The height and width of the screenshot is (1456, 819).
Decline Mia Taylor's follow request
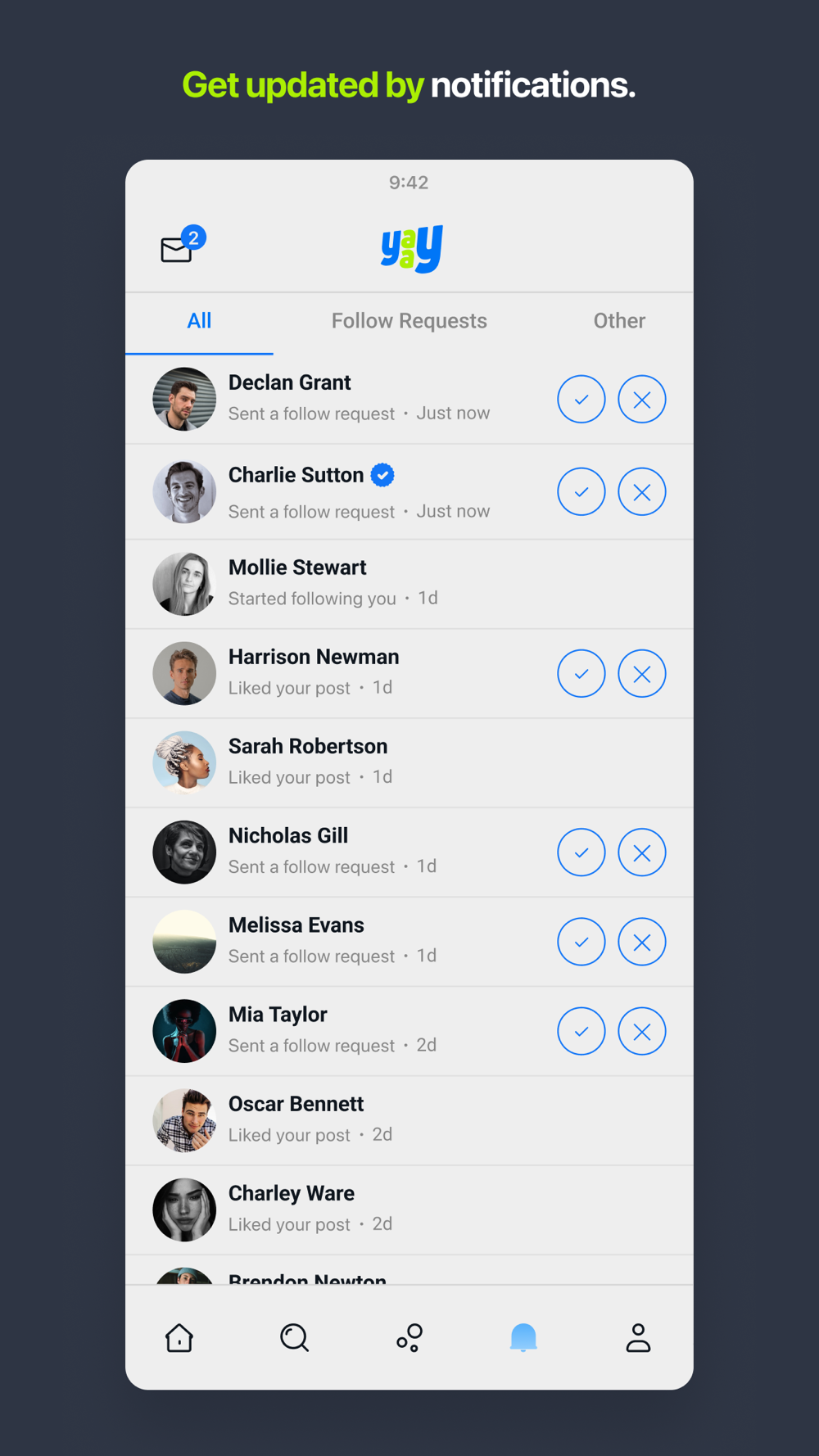(642, 1031)
